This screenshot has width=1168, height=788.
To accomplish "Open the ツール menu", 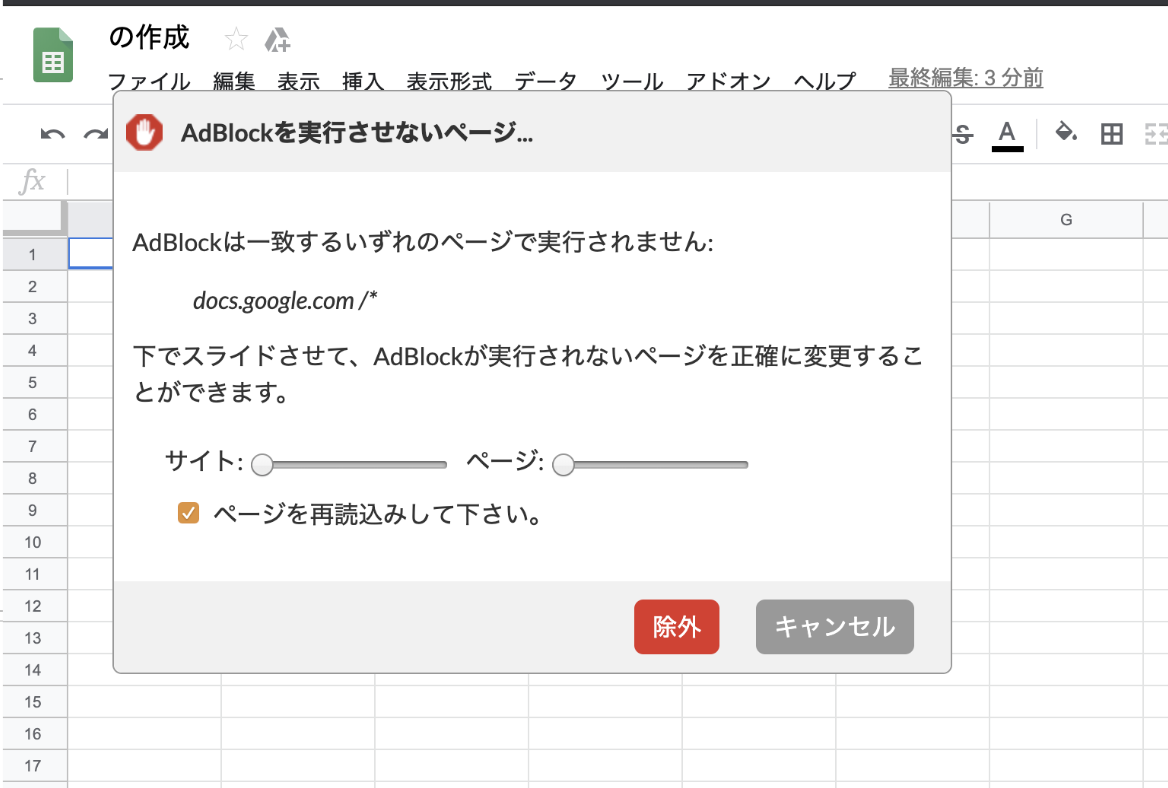I will coord(632,81).
